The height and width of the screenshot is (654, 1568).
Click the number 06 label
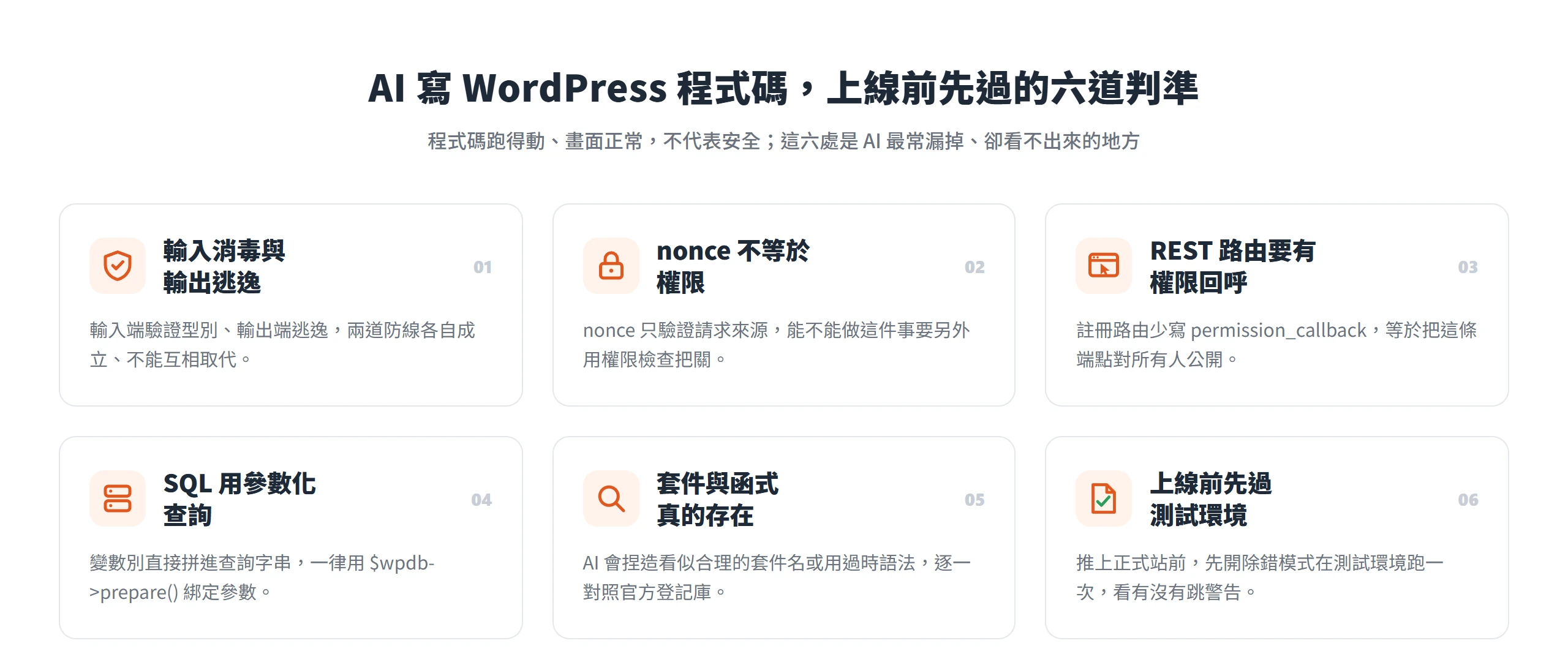click(x=1468, y=500)
